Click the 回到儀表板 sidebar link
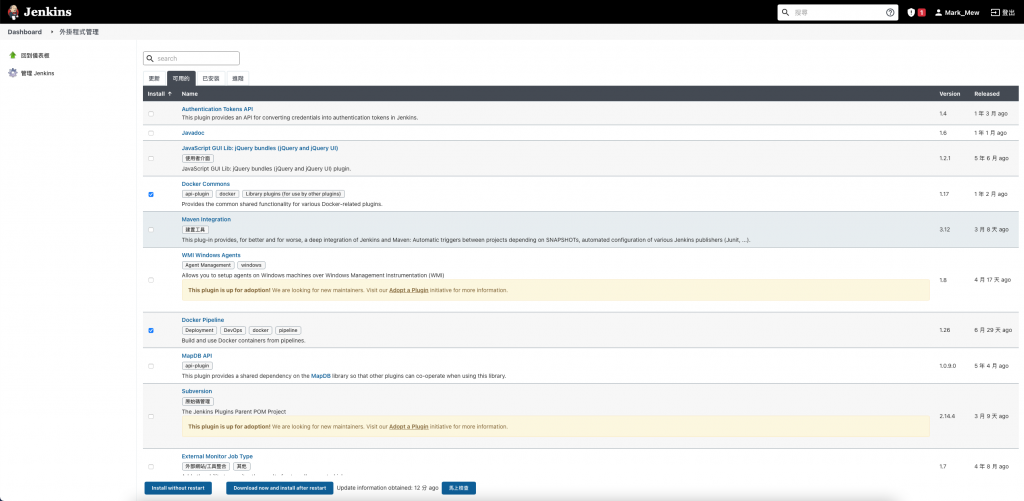The height and width of the screenshot is (501, 1024). (35, 56)
